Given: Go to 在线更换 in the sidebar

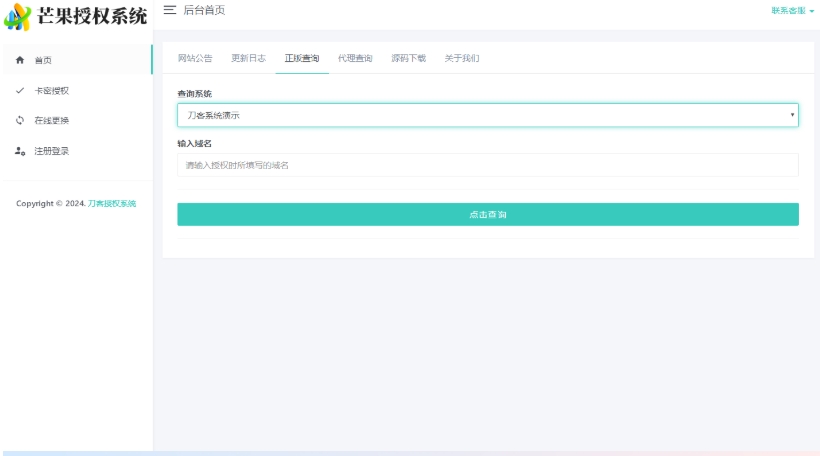Looking at the screenshot, I should pyautogui.click(x=78, y=120).
